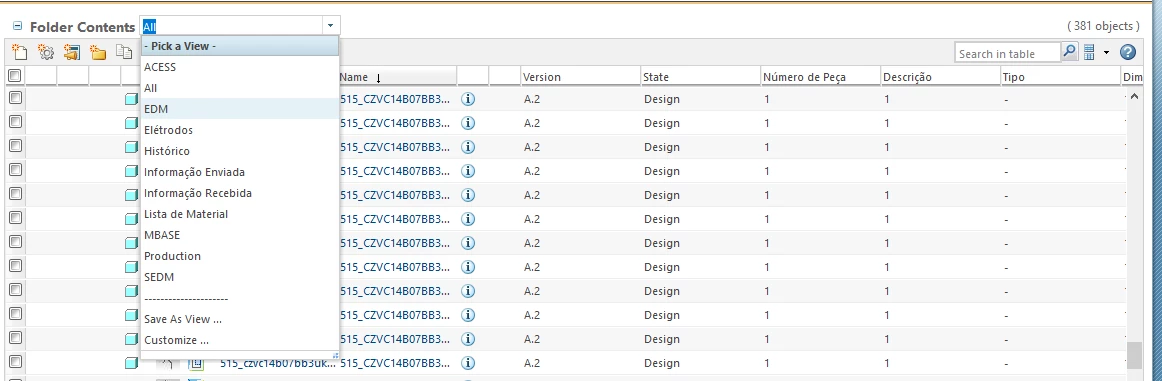Open the Help question mark icon
Viewport: 1162px width, 381px height.
coord(1128,52)
